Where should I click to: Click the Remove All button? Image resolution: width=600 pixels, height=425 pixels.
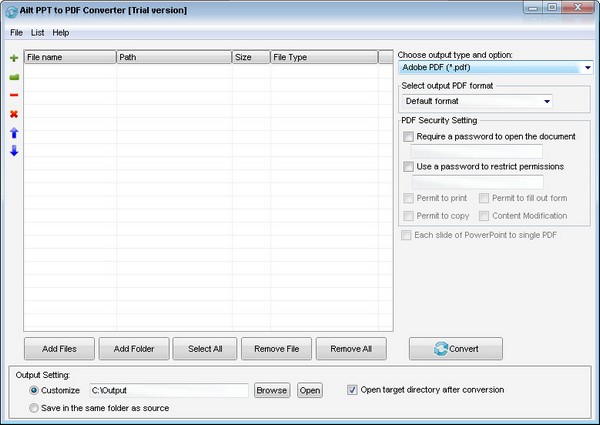(351, 349)
